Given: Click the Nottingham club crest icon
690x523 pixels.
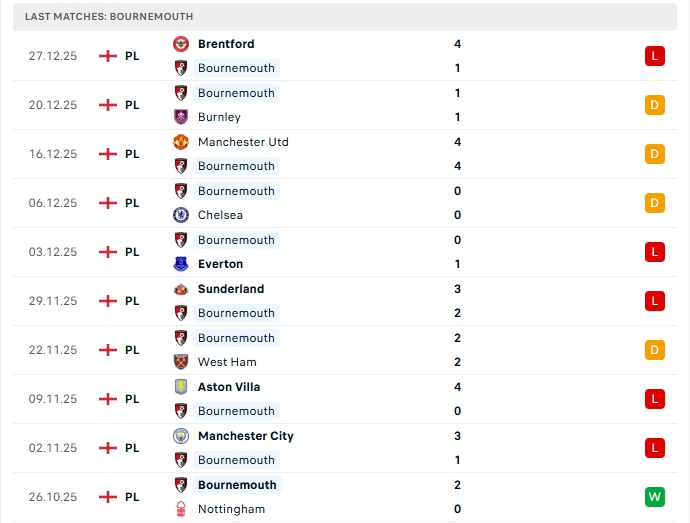Looking at the screenshot, I should click(x=181, y=509).
